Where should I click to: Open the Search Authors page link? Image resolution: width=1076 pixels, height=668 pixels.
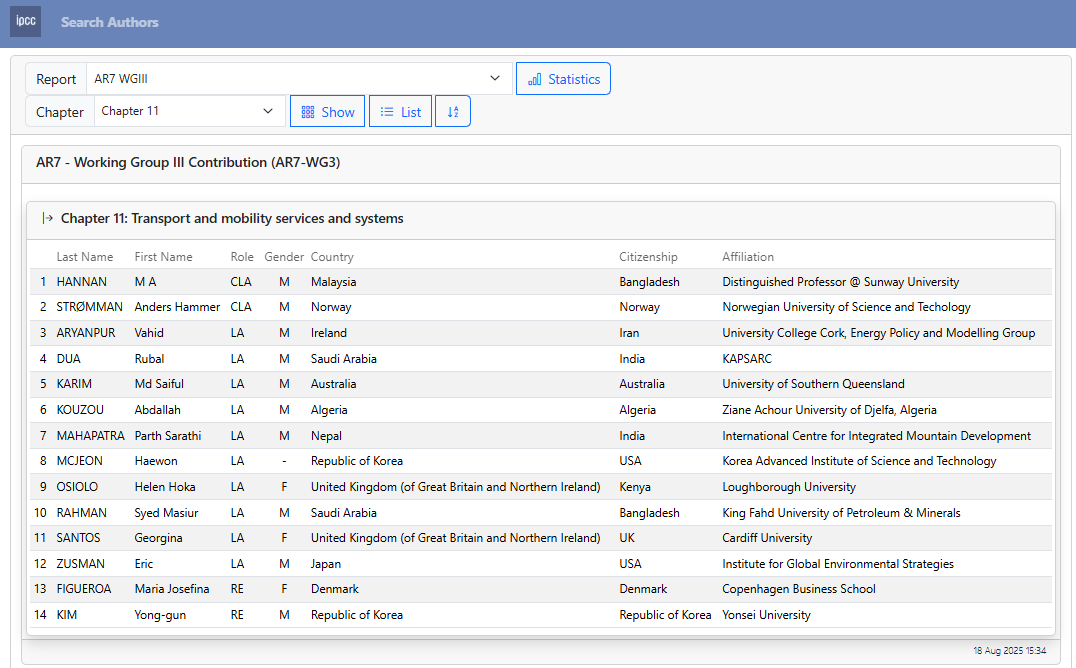pyautogui.click(x=110, y=22)
